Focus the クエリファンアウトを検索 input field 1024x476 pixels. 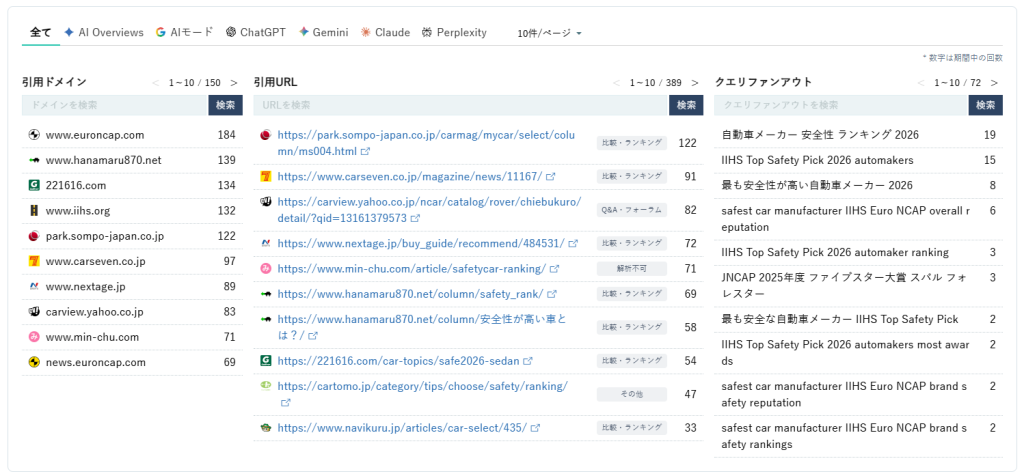[840, 105]
